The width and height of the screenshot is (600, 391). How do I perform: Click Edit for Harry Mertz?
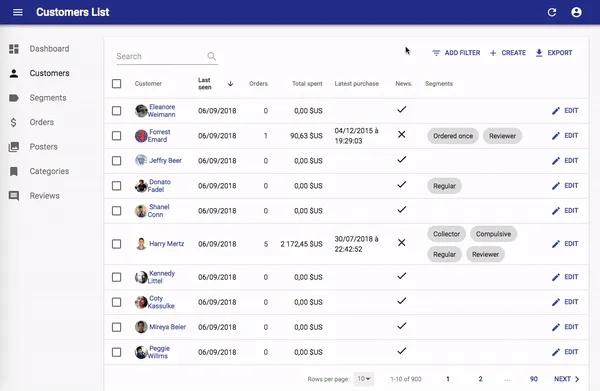coord(565,244)
